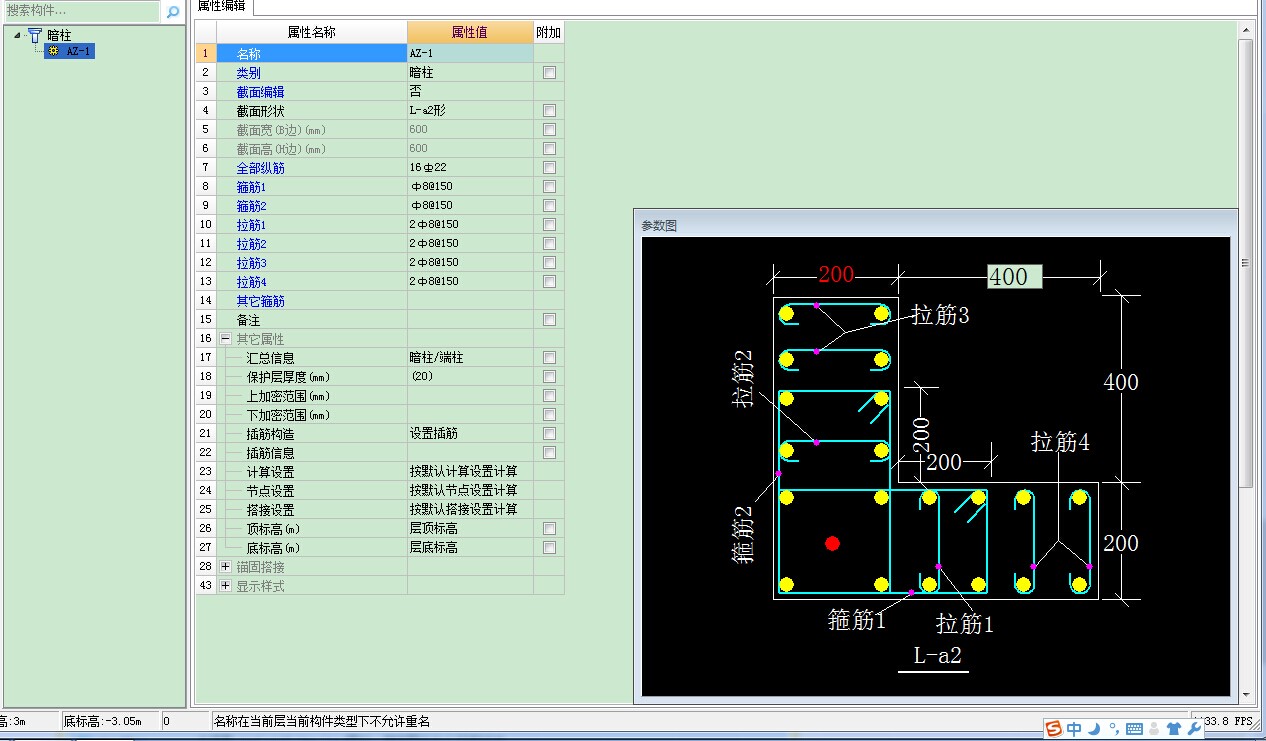
Task: Click the 其它箍筋 property link
Action: click(x=260, y=301)
